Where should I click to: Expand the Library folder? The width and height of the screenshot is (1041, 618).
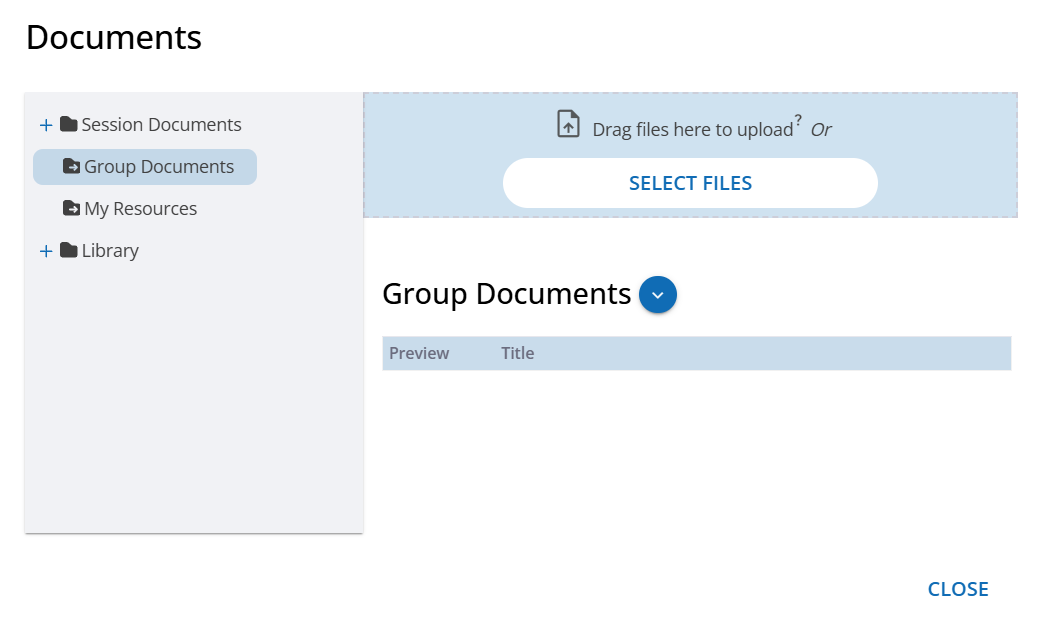[46, 251]
